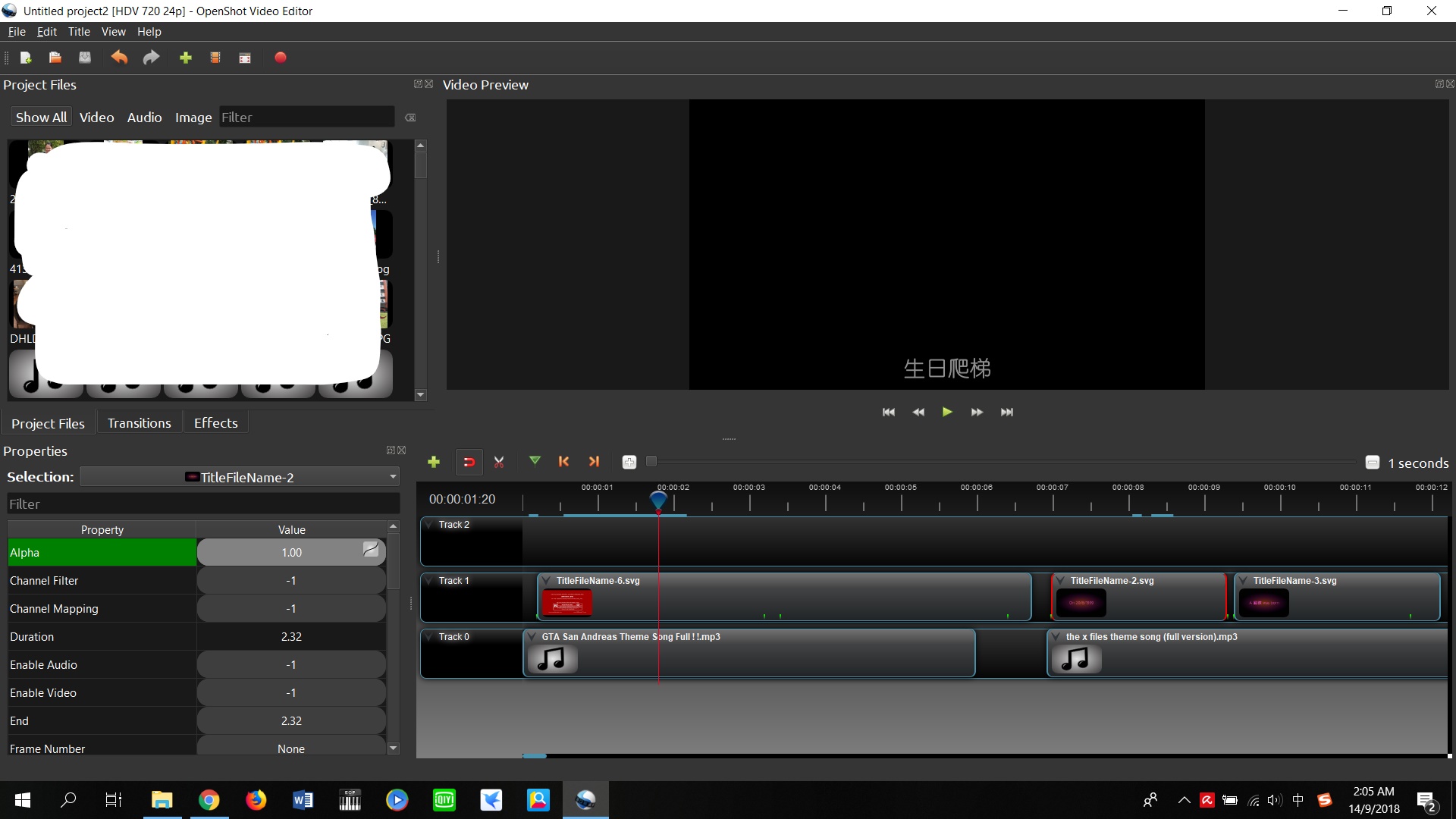Redo the last undone action
Image resolution: width=1456 pixels, height=819 pixels.
(x=152, y=58)
